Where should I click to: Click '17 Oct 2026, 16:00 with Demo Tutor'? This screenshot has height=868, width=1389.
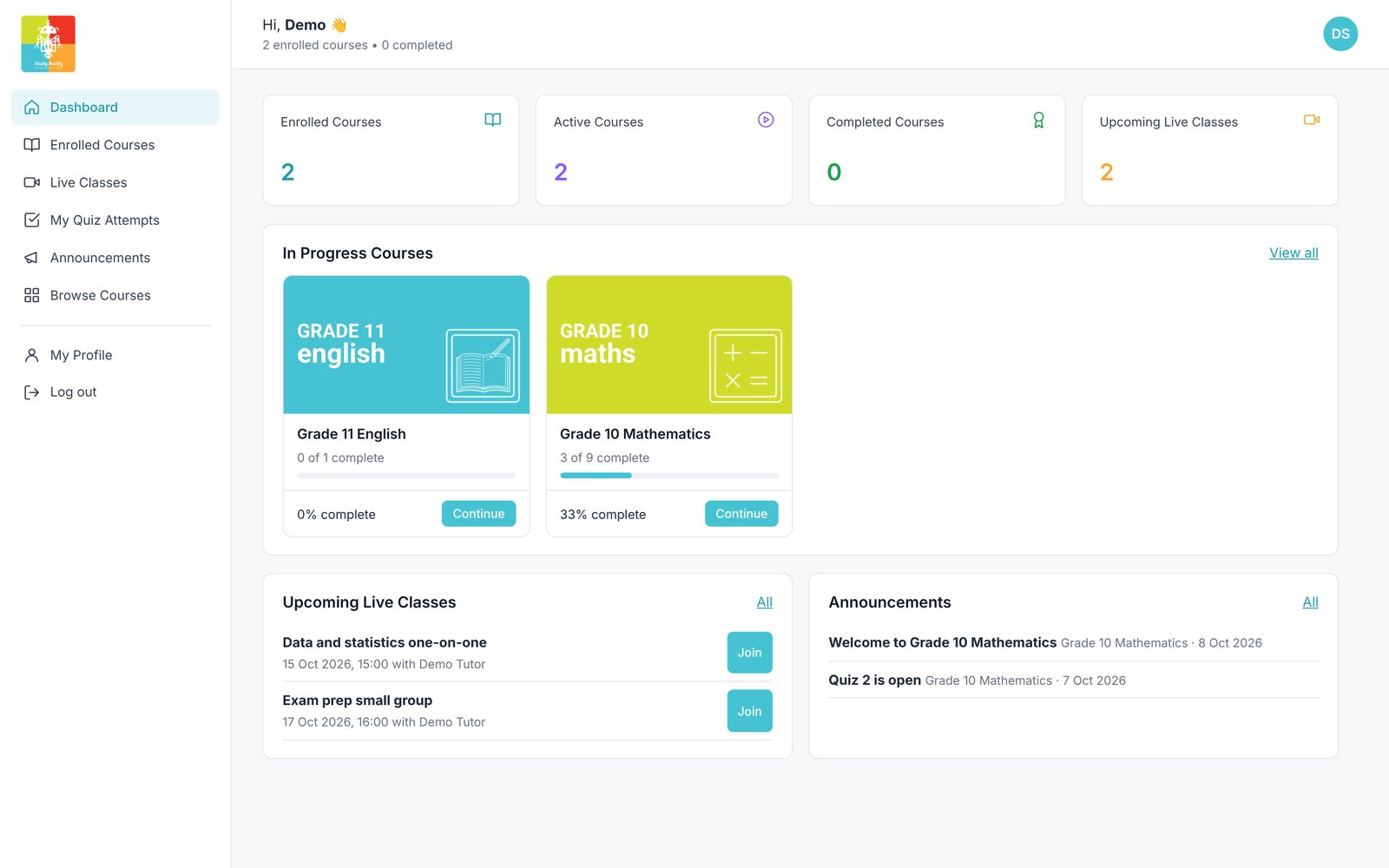pyautogui.click(x=384, y=722)
